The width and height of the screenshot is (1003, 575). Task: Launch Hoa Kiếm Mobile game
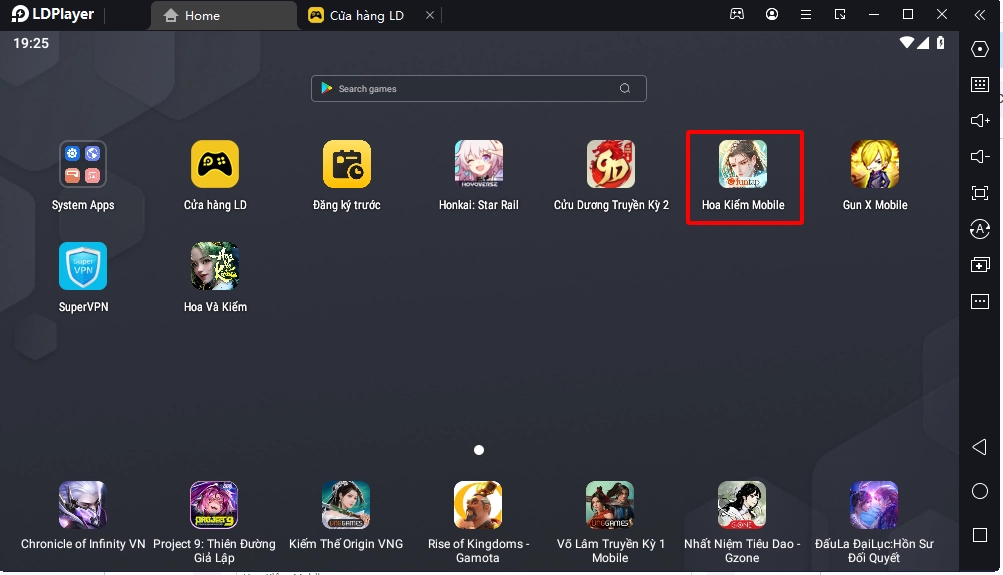pyautogui.click(x=743, y=164)
